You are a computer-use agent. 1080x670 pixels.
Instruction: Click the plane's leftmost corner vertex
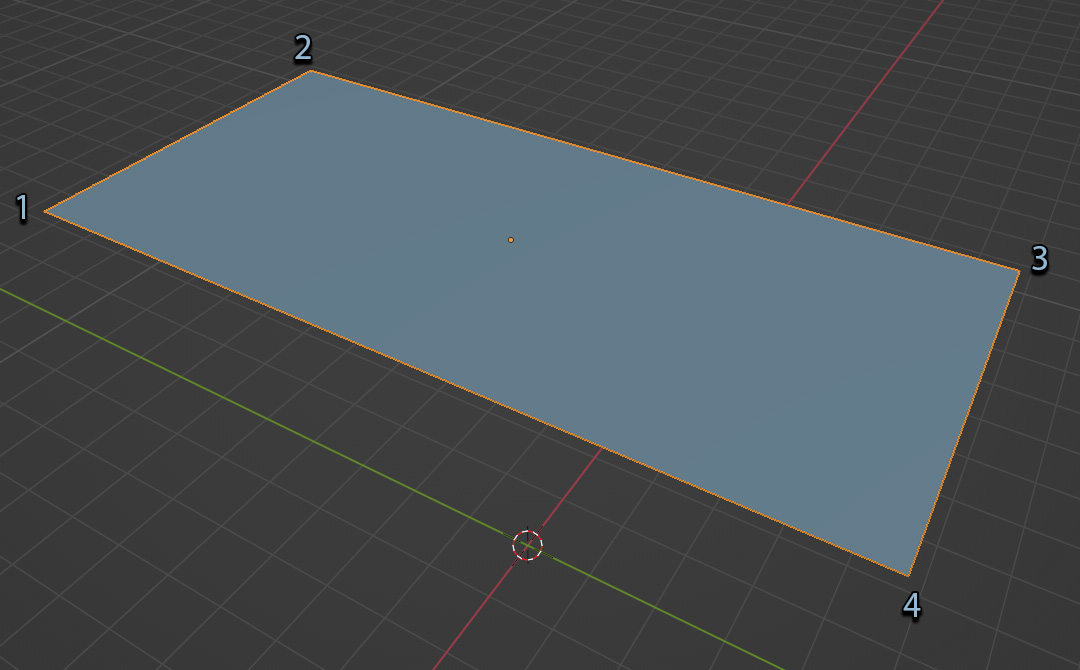[x=45, y=211]
